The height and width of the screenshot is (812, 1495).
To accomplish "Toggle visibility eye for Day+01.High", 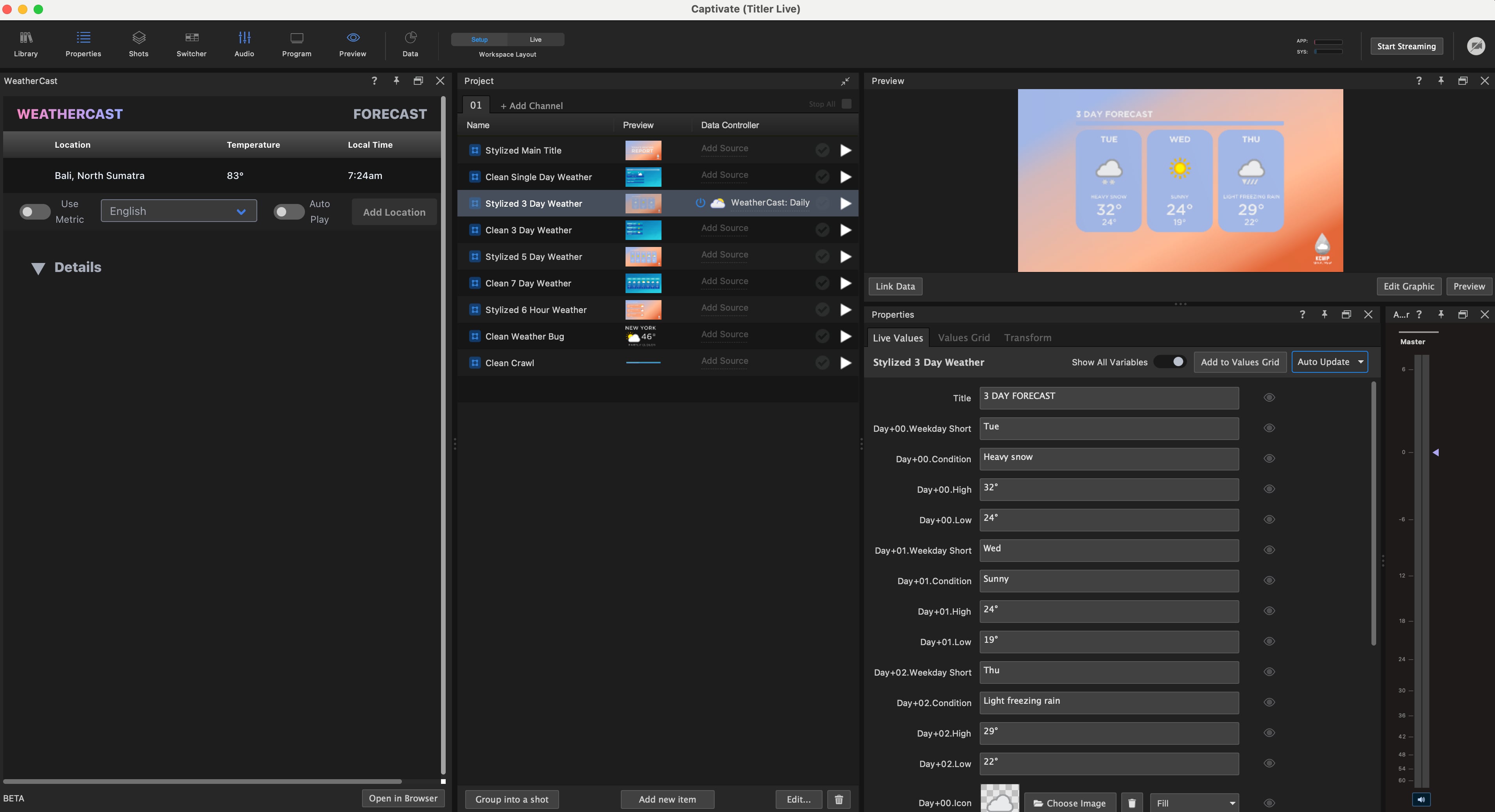I will [1269, 611].
